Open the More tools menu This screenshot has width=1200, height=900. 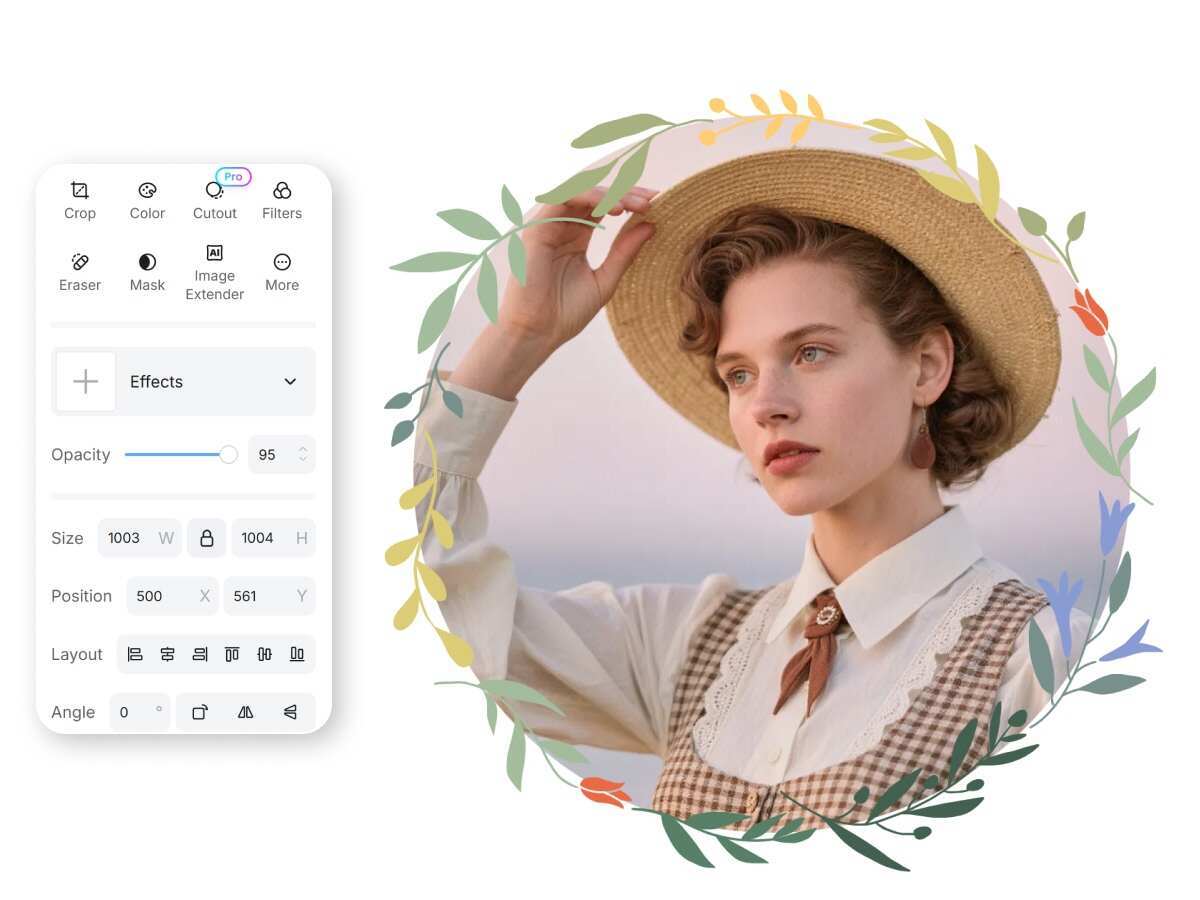point(282,272)
